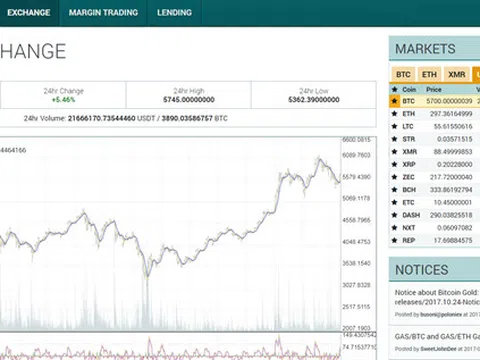
Task: Open the GAS/BTC and GAS/ETH notice
Action: click(437, 337)
